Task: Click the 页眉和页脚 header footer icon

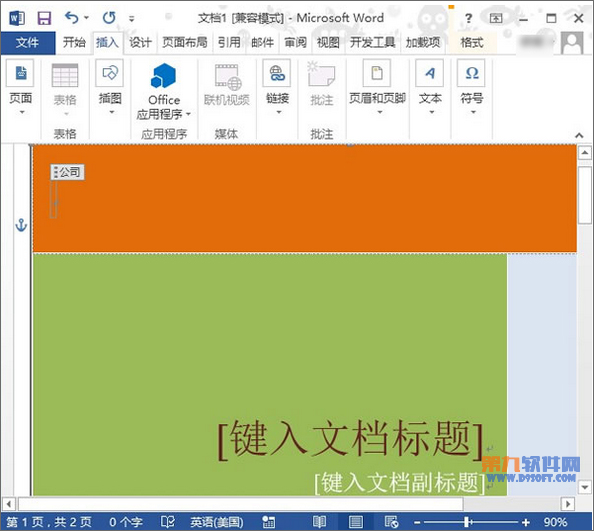Action: pos(377,73)
